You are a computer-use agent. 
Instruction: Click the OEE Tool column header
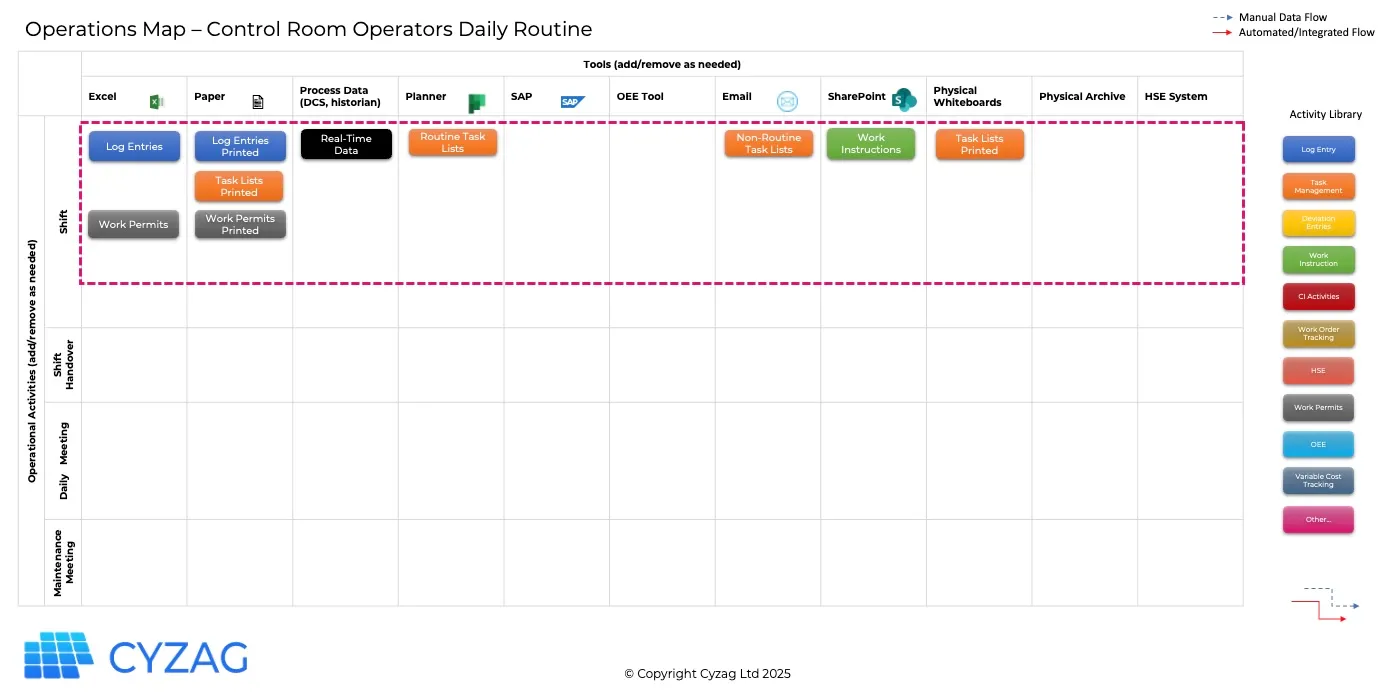tap(640, 97)
